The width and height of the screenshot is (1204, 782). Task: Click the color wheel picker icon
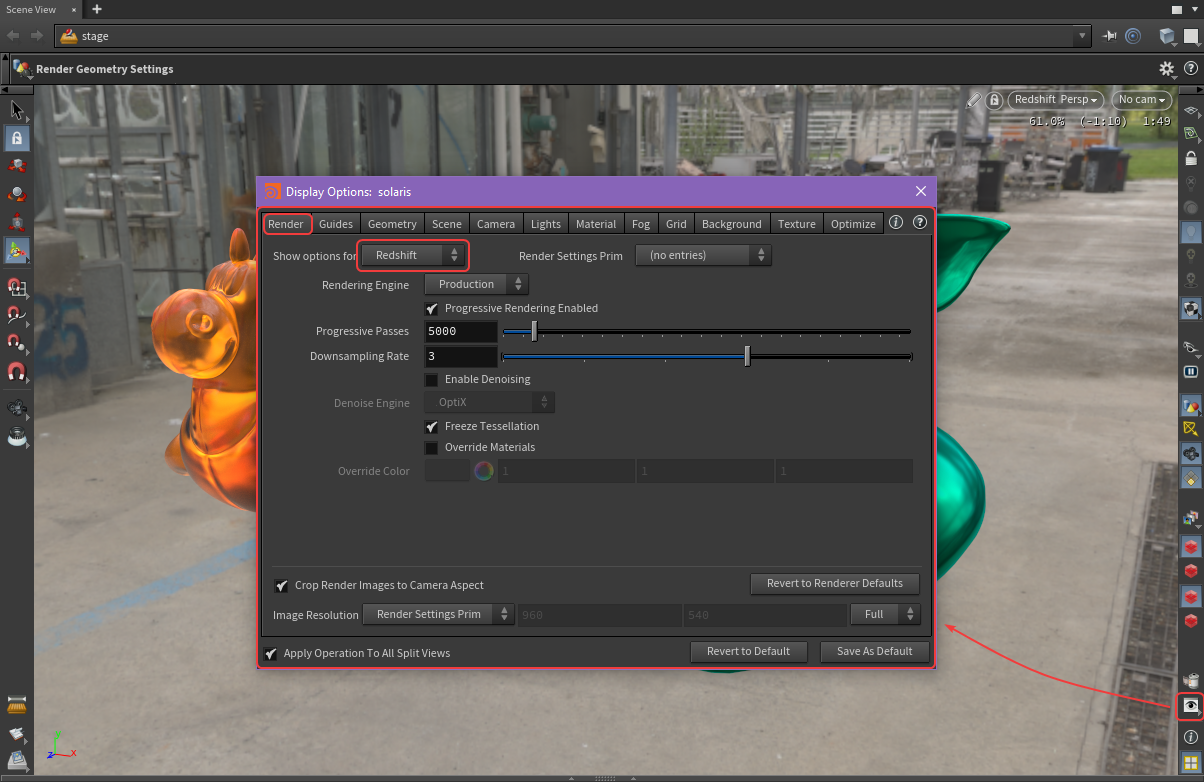click(483, 471)
